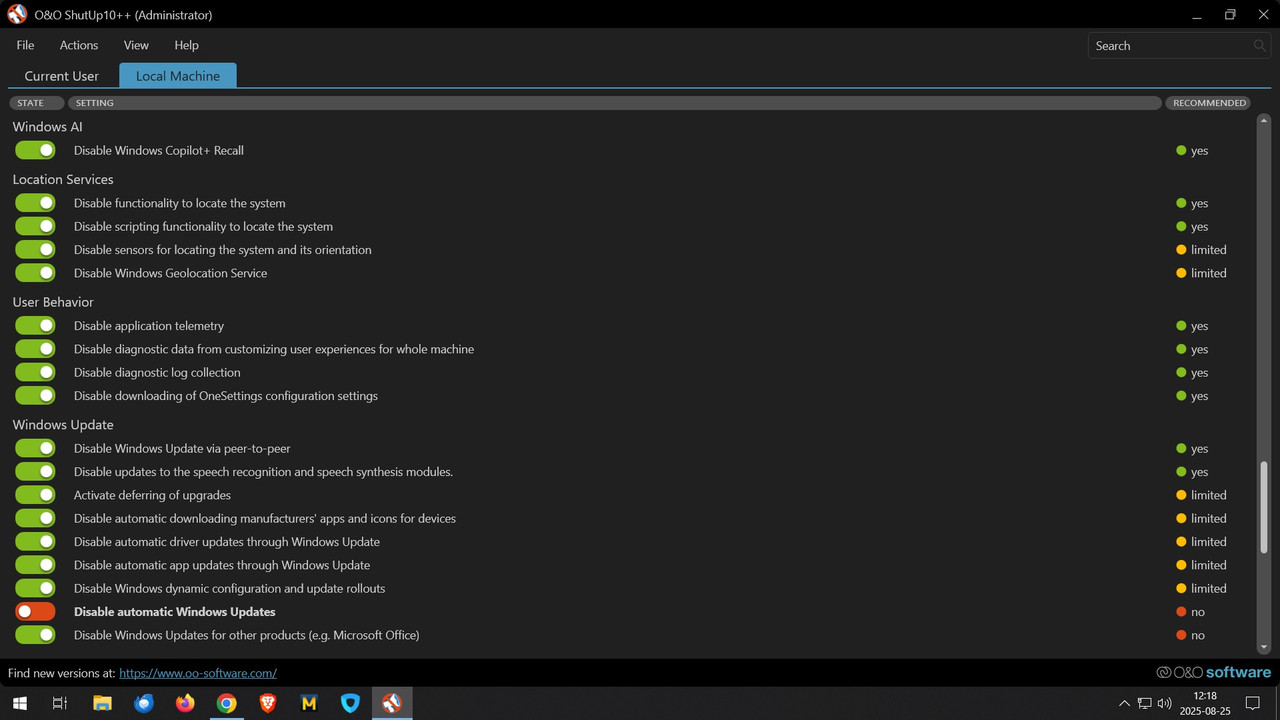Viewport: 1280px width, 720px height.
Task: Click yellow limited dot for Windows Geolocation Service
Action: coord(1181,273)
